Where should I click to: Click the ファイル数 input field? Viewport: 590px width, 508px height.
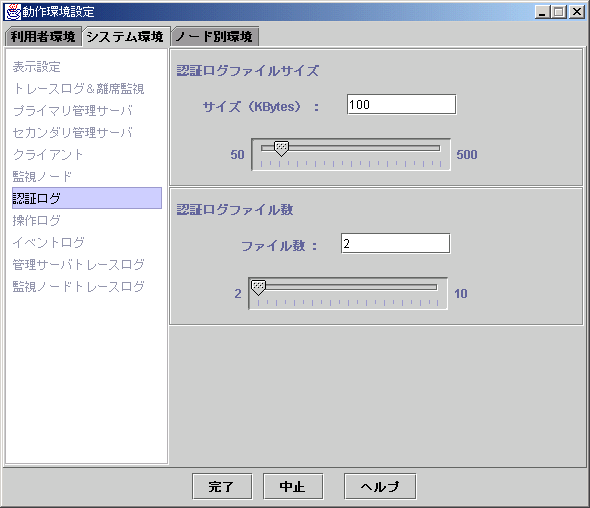[395, 243]
